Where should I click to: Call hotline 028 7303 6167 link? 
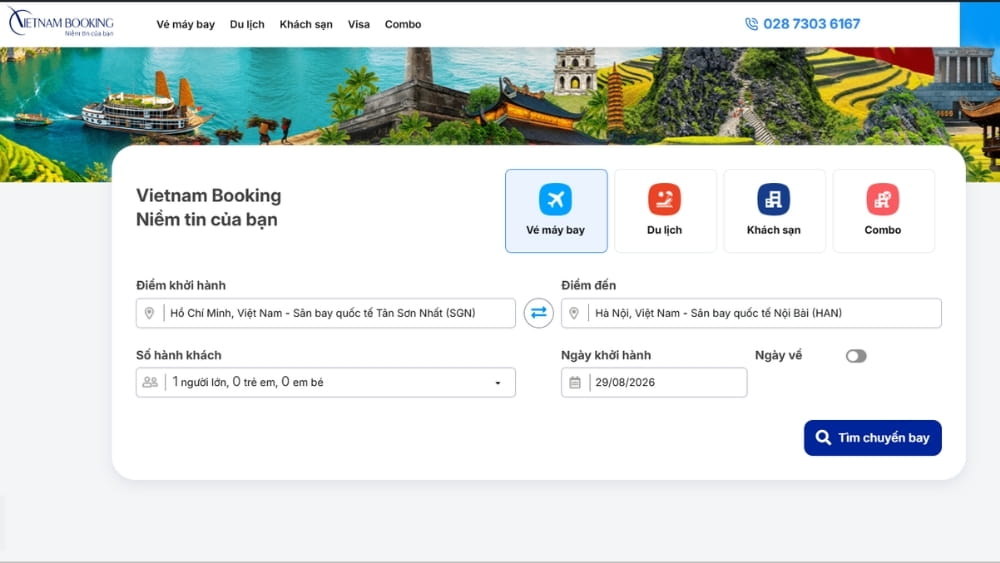tap(811, 24)
